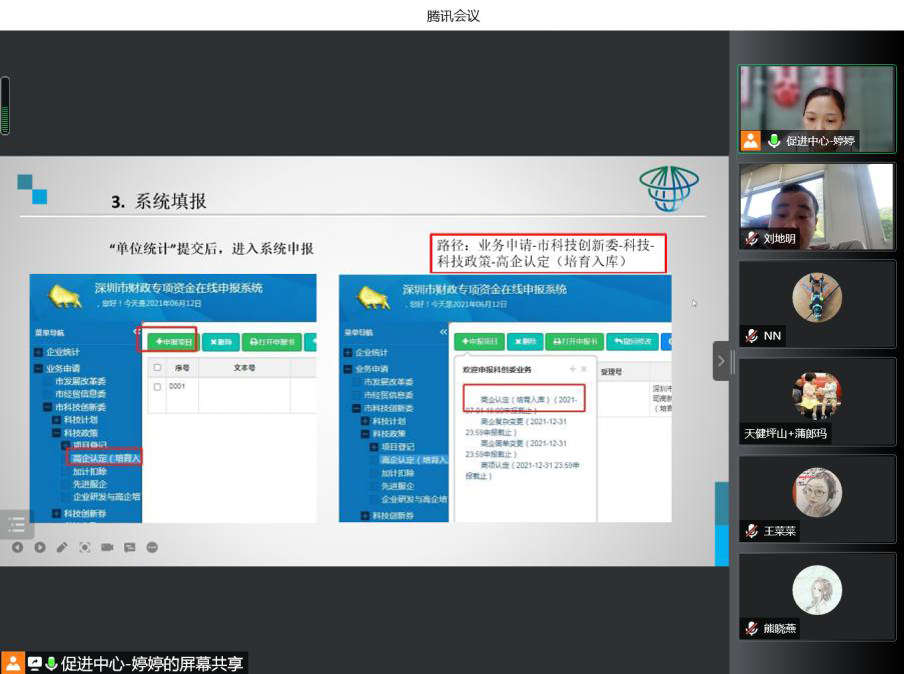The width and height of the screenshot is (904, 674).
Task: Click the muted microphone icon beside NN
Action: tap(751, 336)
